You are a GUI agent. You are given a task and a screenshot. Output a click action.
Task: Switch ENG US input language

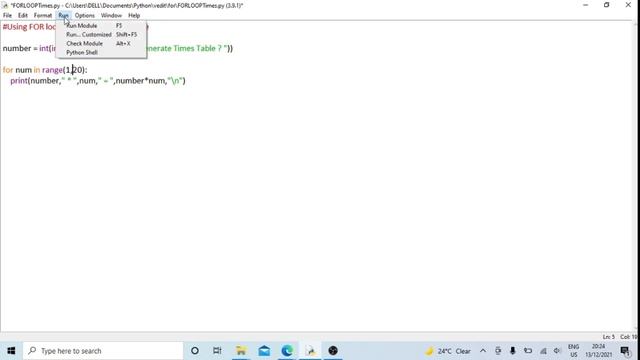coord(573,351)
